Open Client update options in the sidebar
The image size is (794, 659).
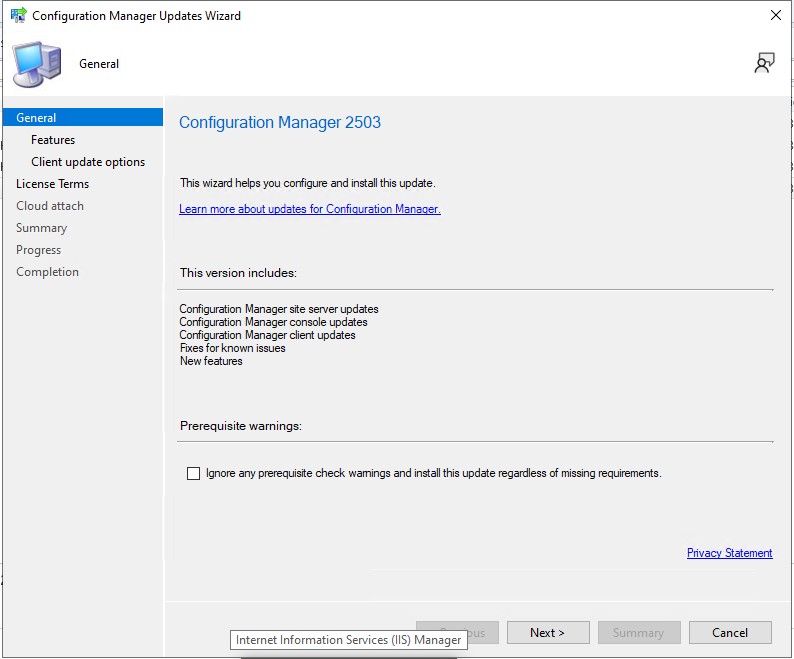(x=88, y=162)
